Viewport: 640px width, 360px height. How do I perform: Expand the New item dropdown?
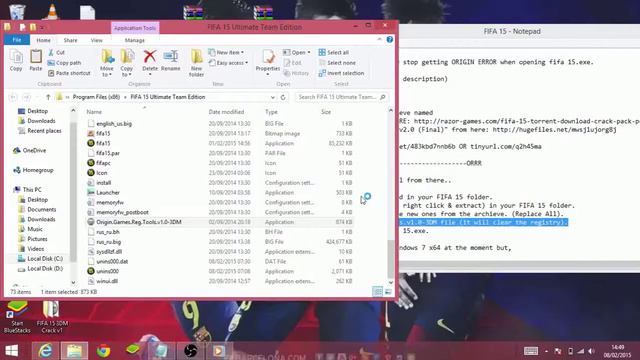226,53
